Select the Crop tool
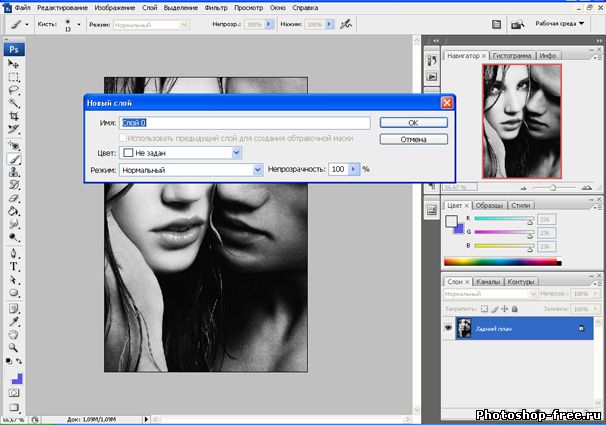The height and width of the screenshot is (425, 606). (14, 116)
